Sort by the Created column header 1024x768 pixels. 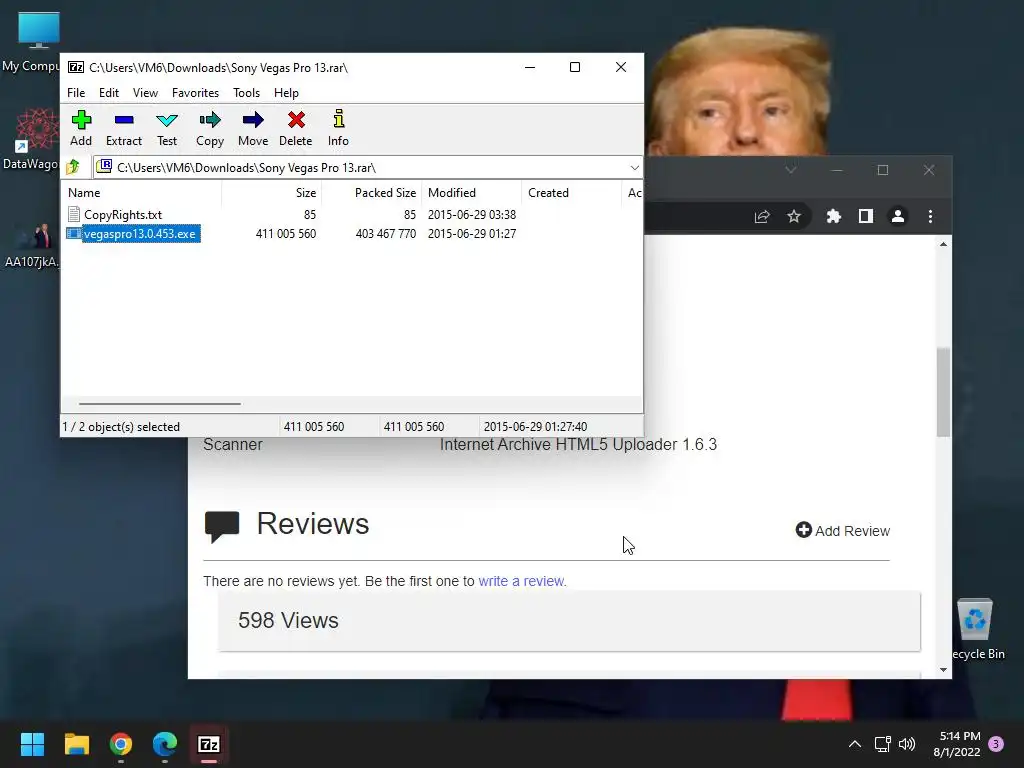[571, 193]
